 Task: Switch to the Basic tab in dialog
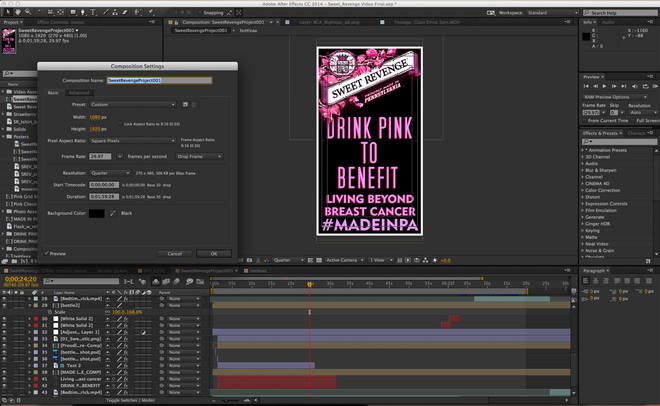coord(53,93)
